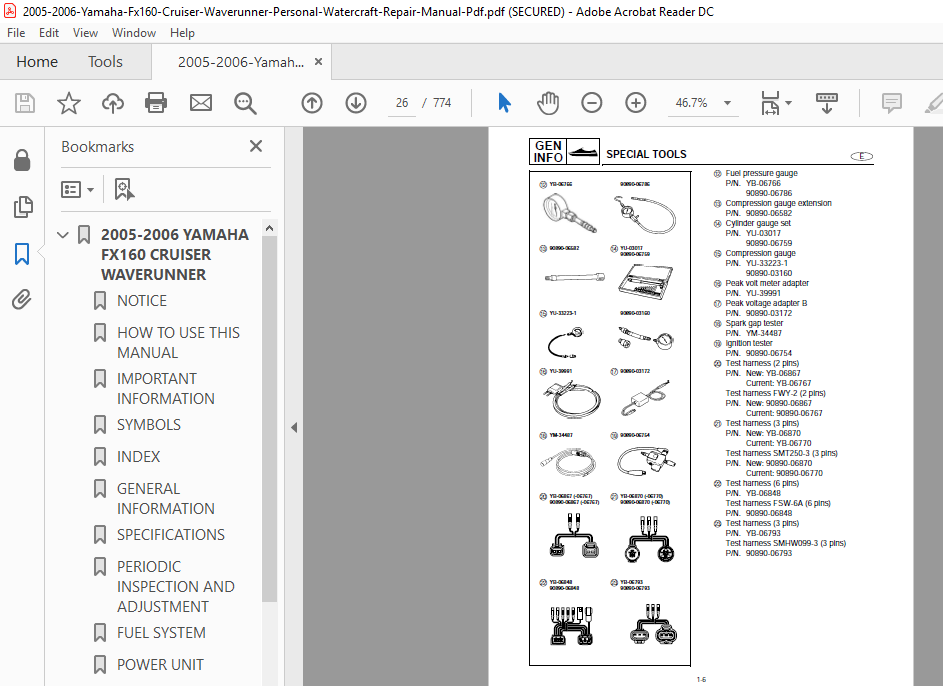
Task: Click the page number field showing 26
Action: click(x=402, y=103)
